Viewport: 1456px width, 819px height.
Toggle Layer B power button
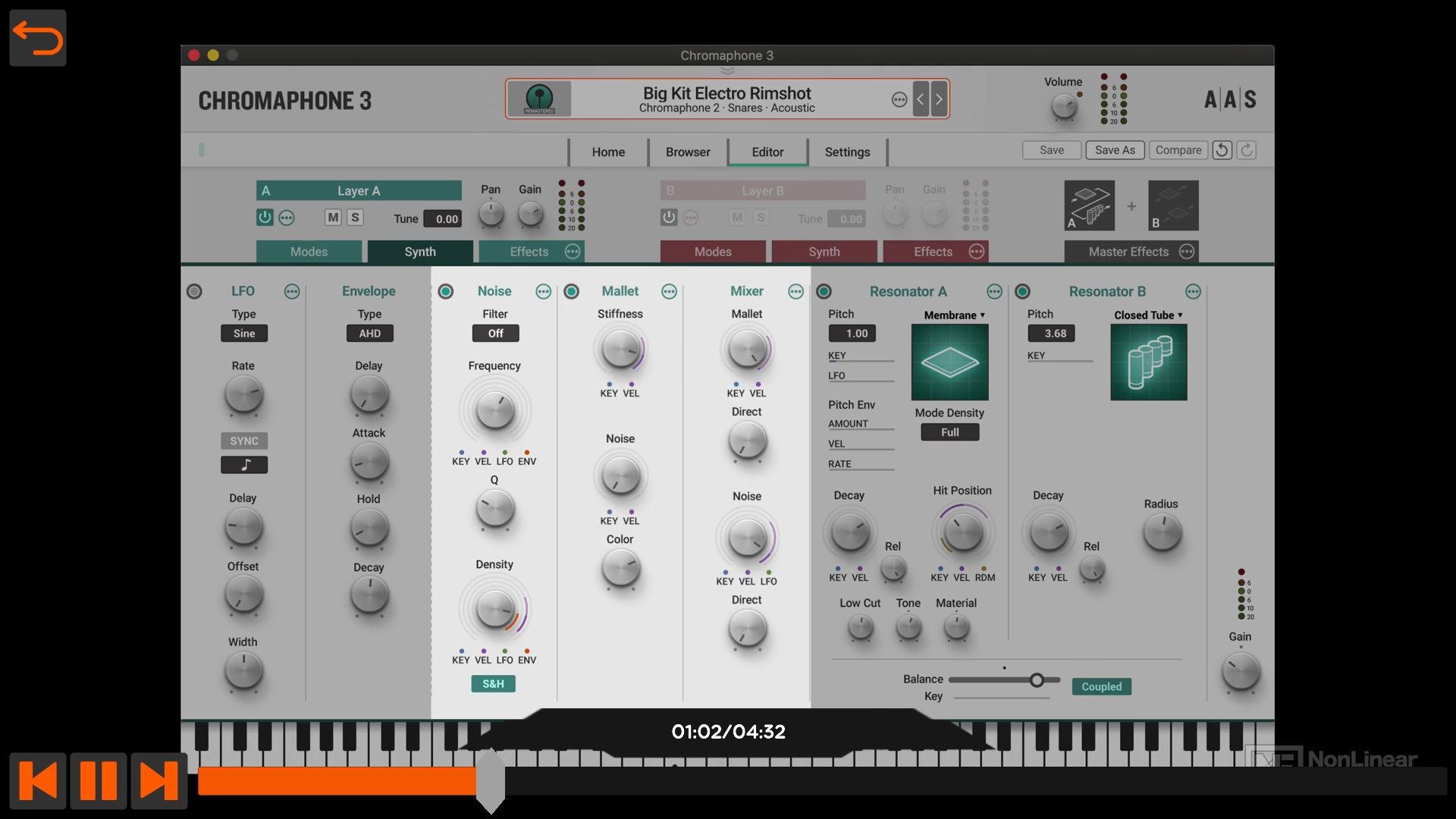click(x=669, y=218)
